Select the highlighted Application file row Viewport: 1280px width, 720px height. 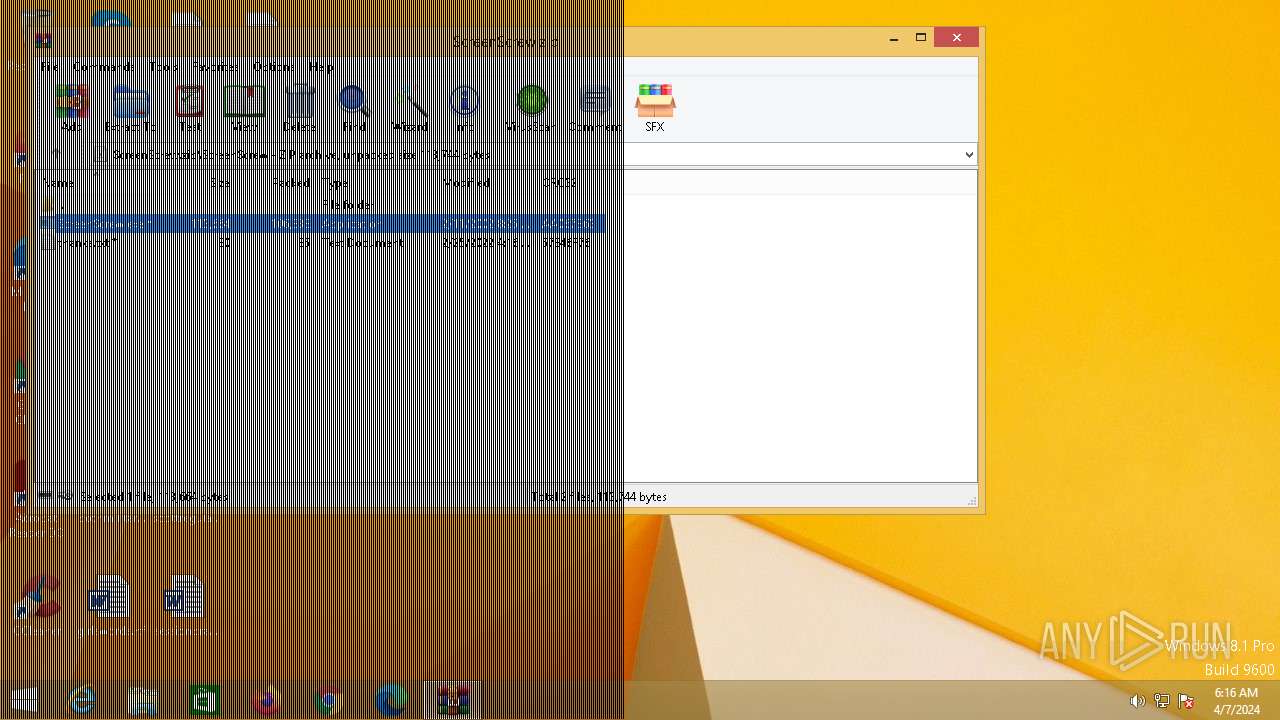(320, 223)
